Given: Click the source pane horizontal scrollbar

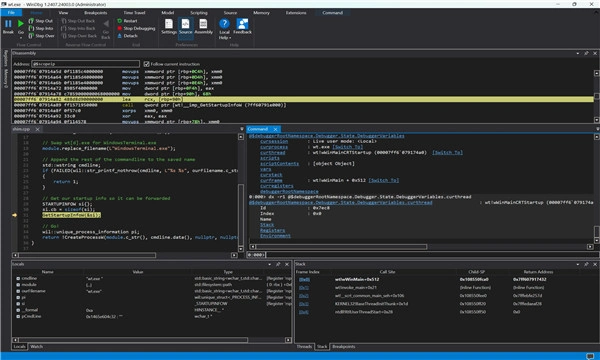Looking at the screenshot, I should (87, 255).
